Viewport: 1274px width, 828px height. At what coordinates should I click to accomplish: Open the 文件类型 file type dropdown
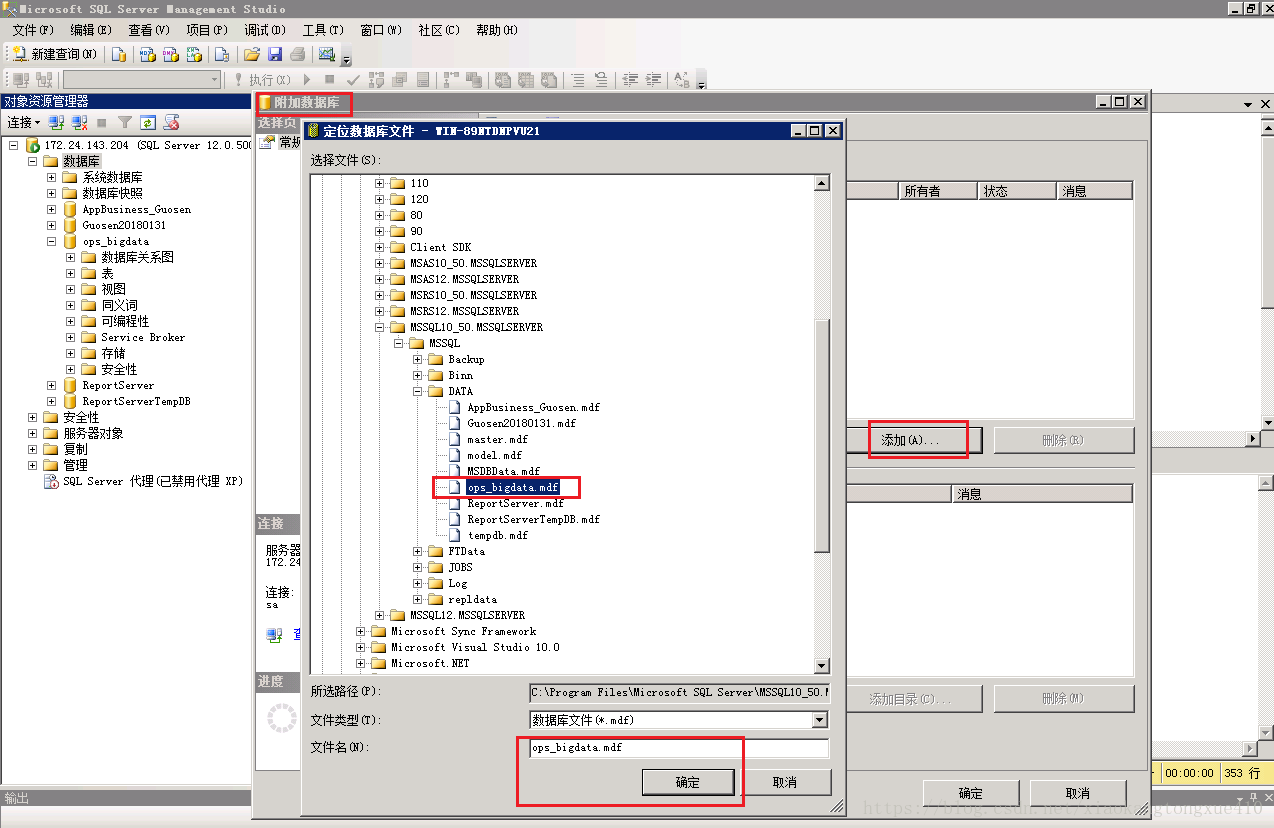820,720
